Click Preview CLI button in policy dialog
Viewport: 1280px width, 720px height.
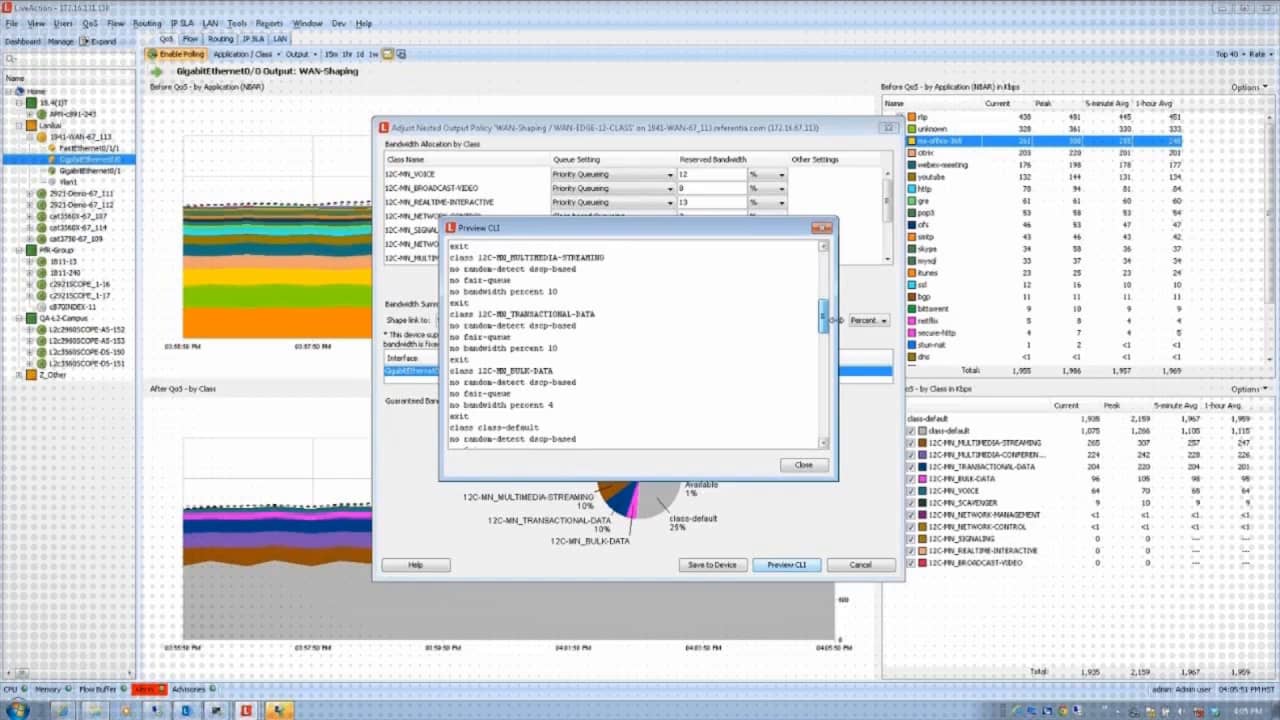[787, 565]
